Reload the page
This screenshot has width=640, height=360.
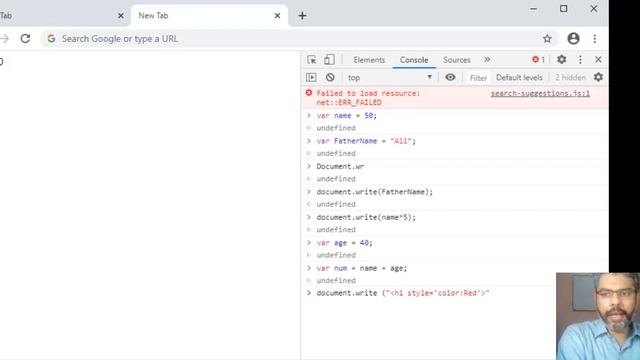[25, 39]
